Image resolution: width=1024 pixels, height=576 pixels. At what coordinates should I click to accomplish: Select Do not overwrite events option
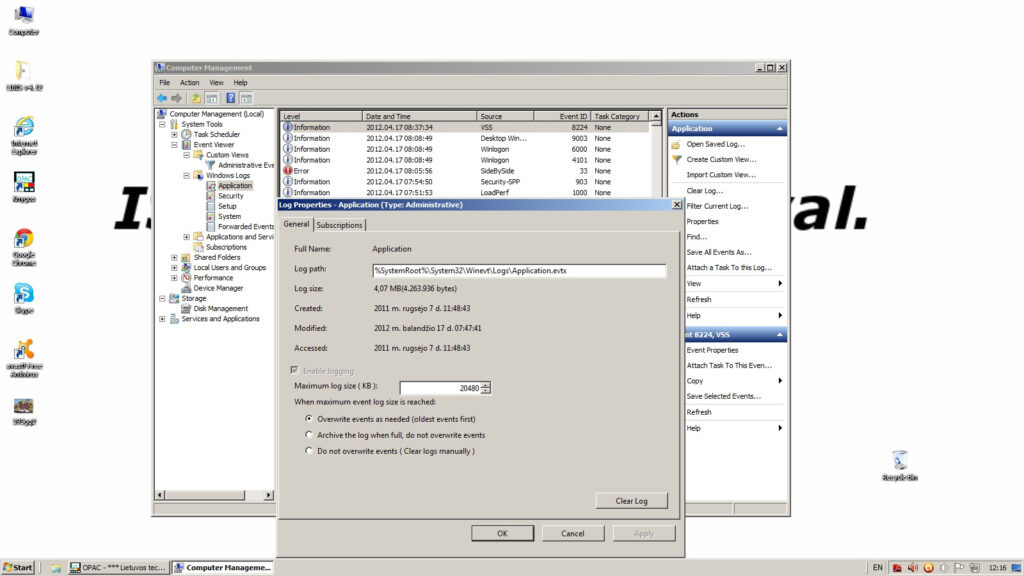(x=309, y=451)
